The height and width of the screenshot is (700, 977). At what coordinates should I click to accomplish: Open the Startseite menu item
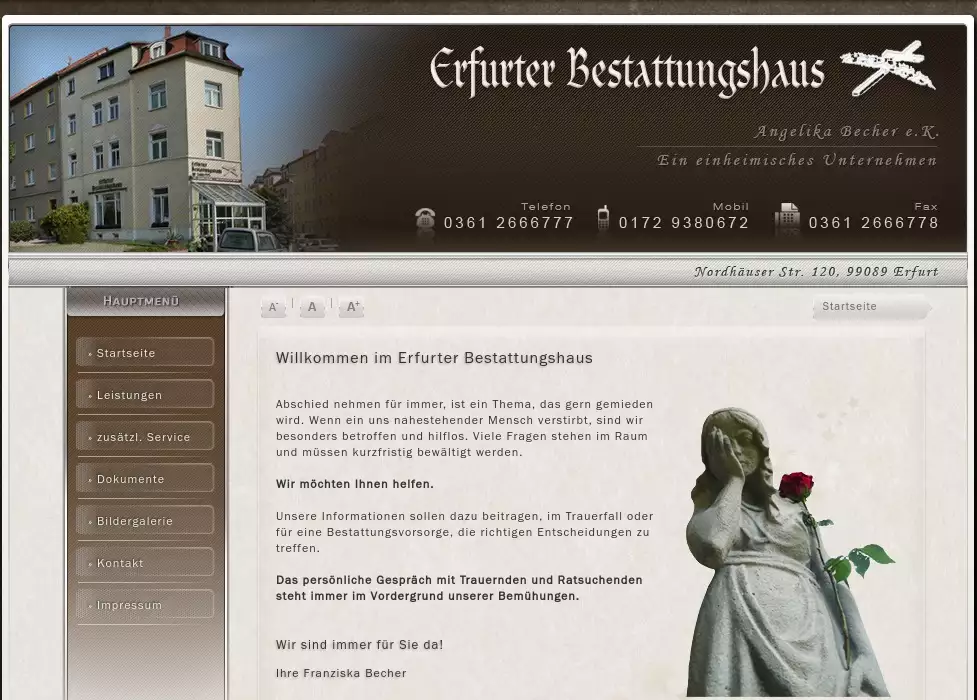pyautogui.click(x=145, y=353)
